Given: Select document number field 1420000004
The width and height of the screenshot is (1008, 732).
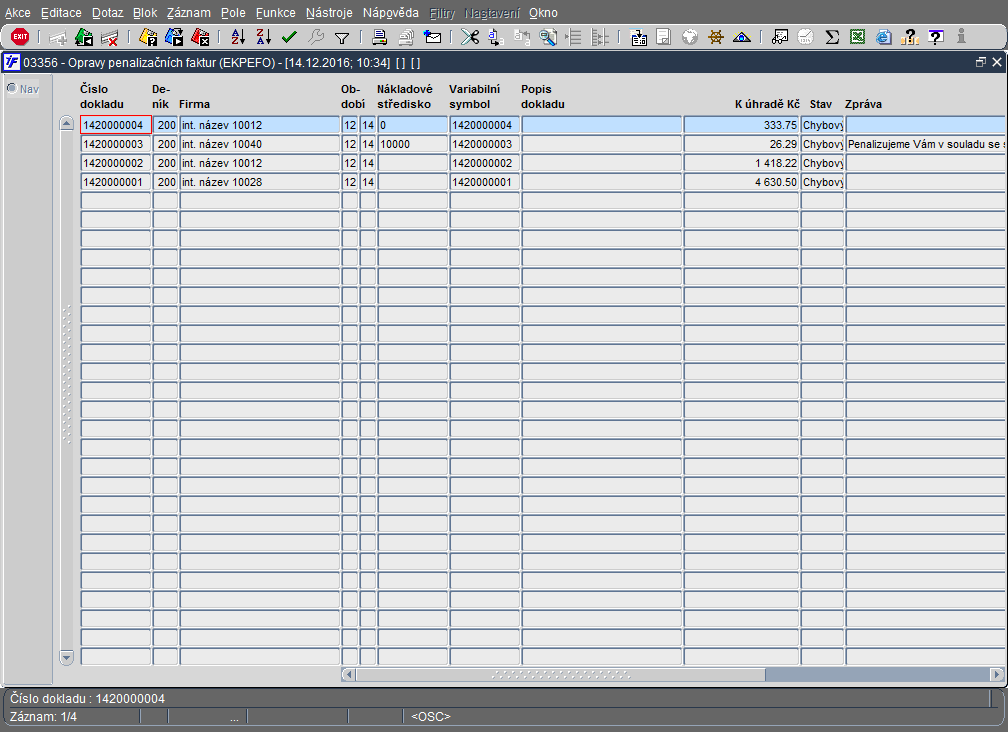Looking at the screenshot, I should pyautogui.click(x=116, y=125).
